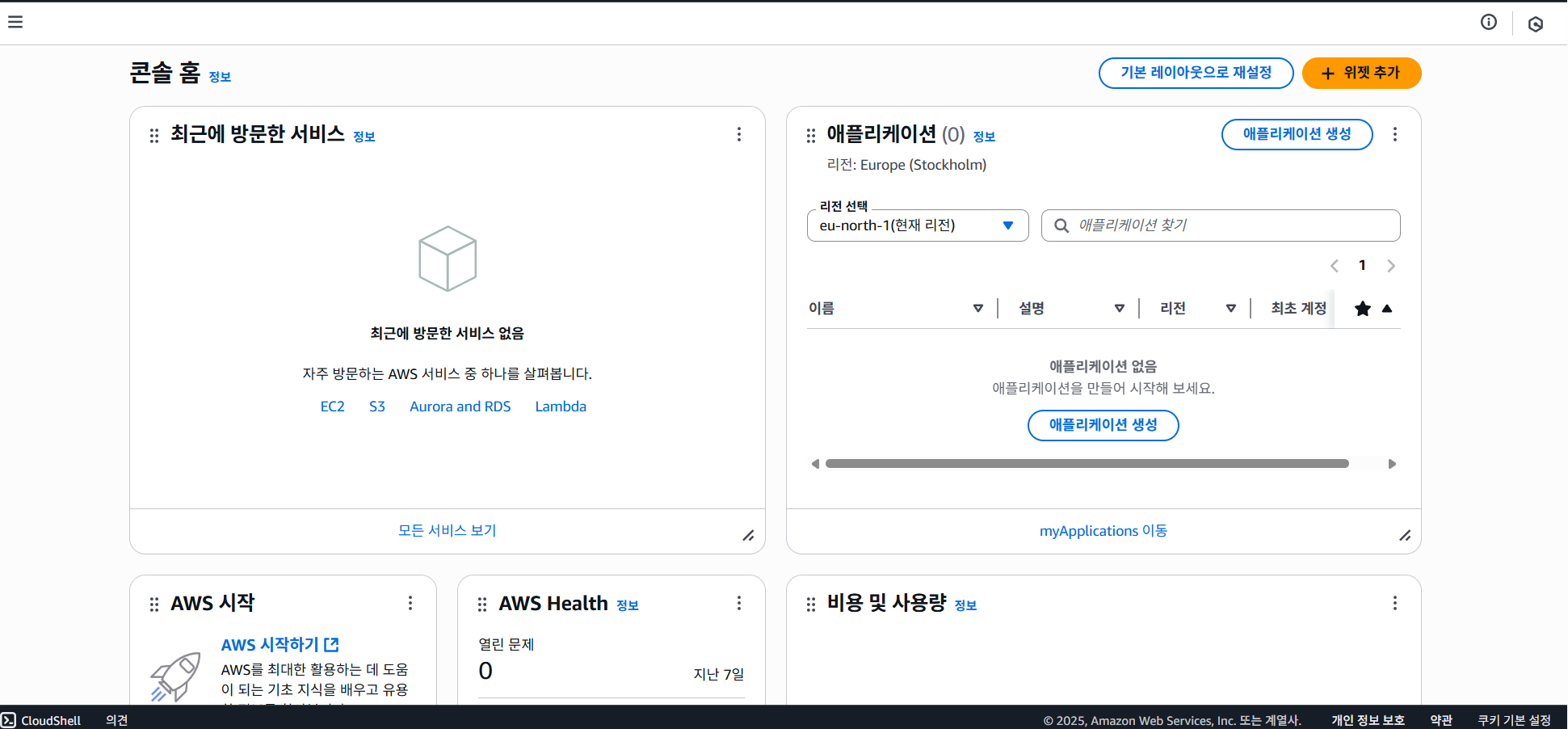The width and height of the screenshot is (1568, 729).
Task: Open the 이름 column filter dropdown
Action: pos(978,308)
